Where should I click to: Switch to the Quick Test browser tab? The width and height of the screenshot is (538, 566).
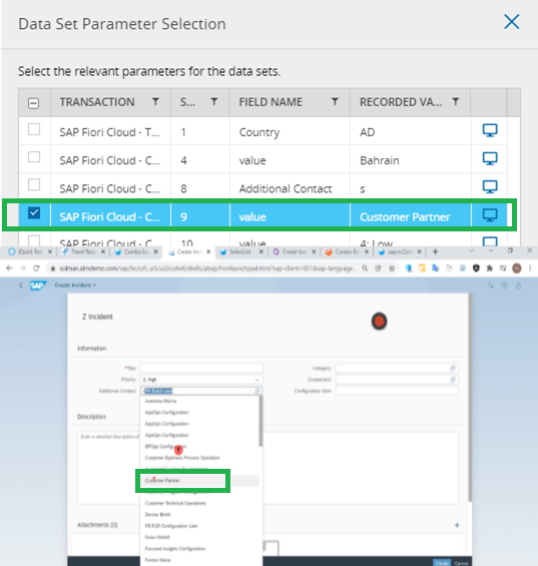point(30,252)
